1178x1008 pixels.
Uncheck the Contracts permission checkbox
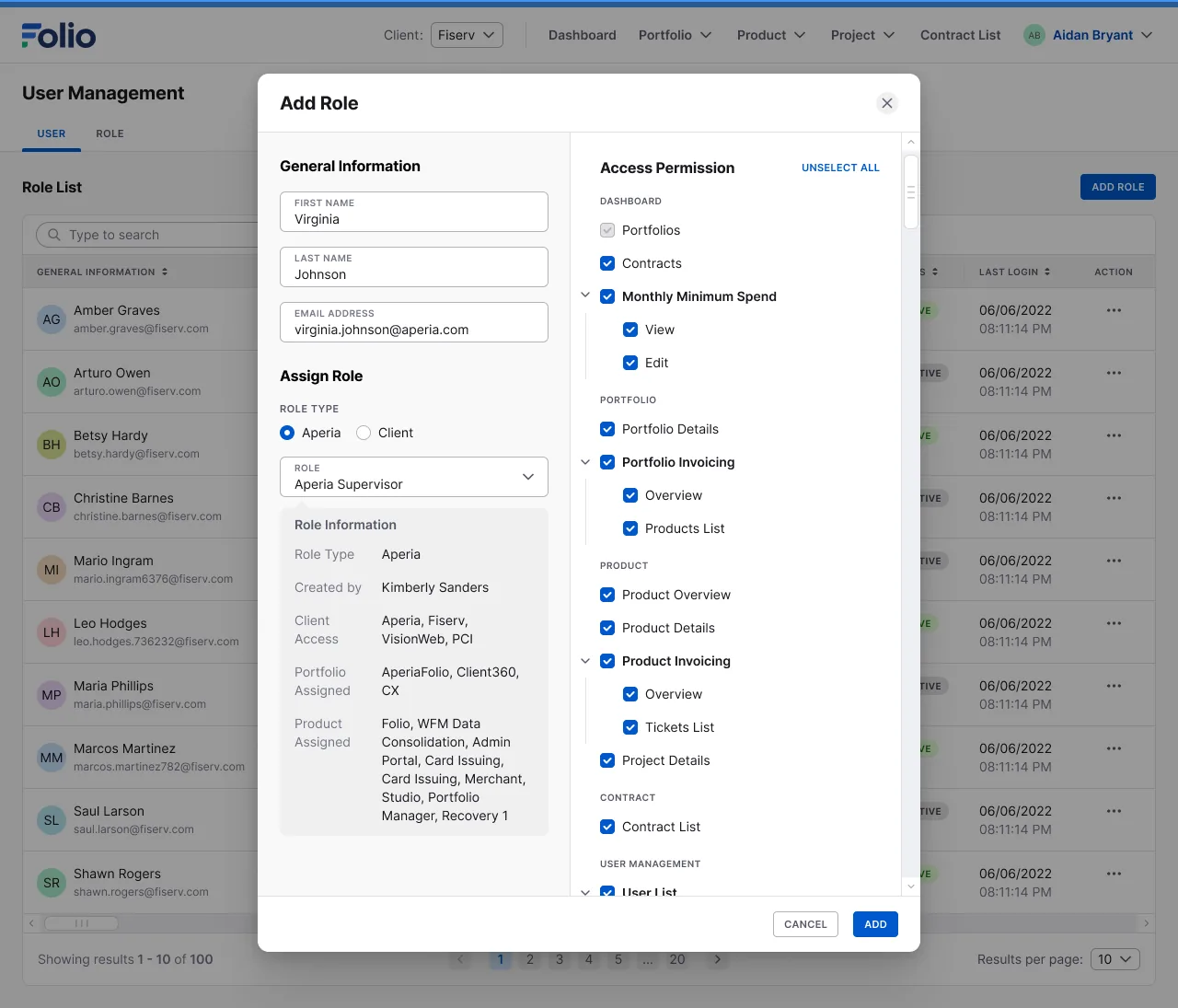point(607,263)
